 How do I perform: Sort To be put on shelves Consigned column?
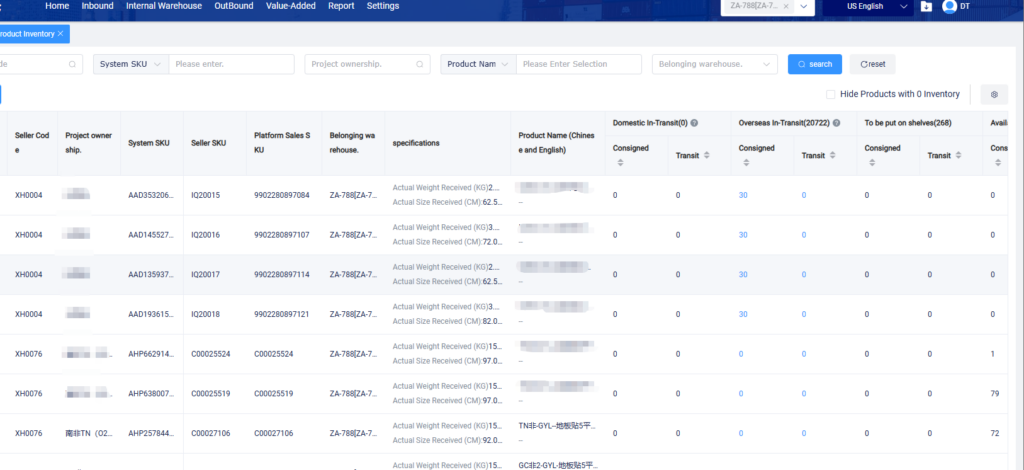[872, 163]
